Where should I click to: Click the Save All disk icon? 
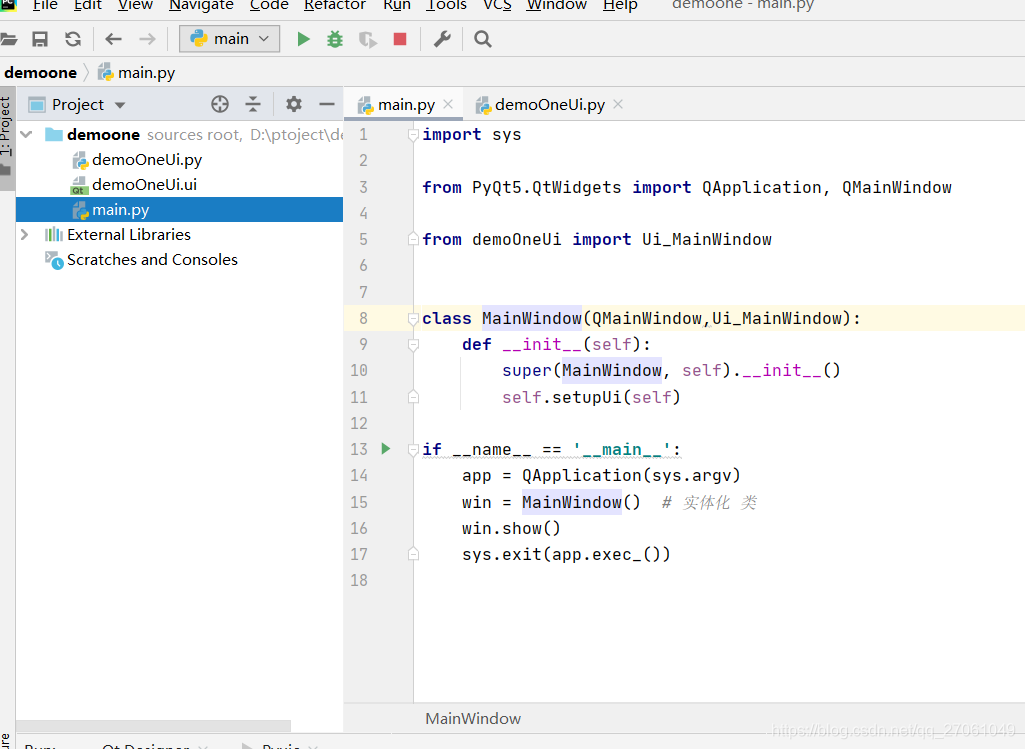pyautogui.click(x=40, y=39)
